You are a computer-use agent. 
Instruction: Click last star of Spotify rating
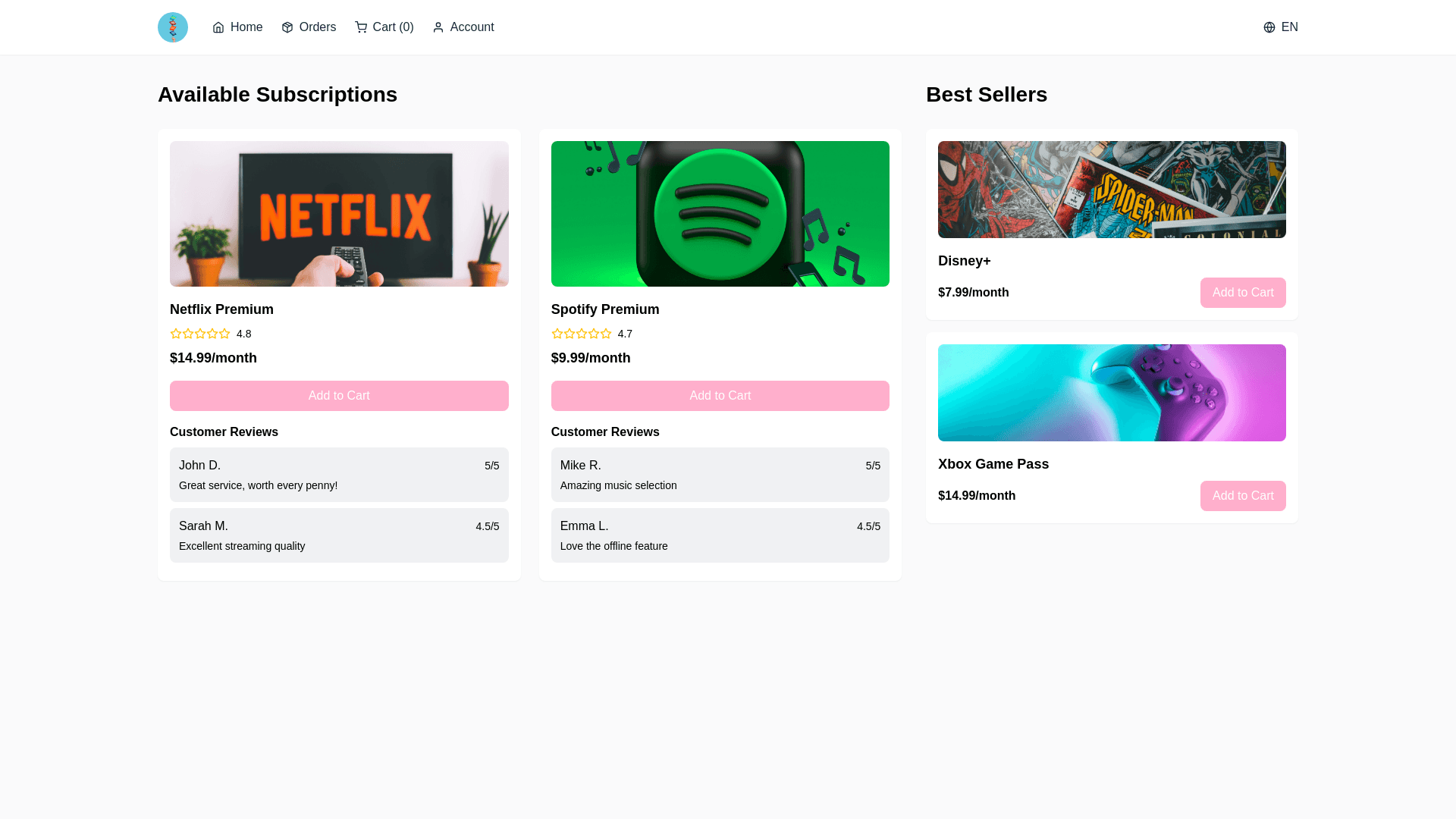tap(606, 334)
